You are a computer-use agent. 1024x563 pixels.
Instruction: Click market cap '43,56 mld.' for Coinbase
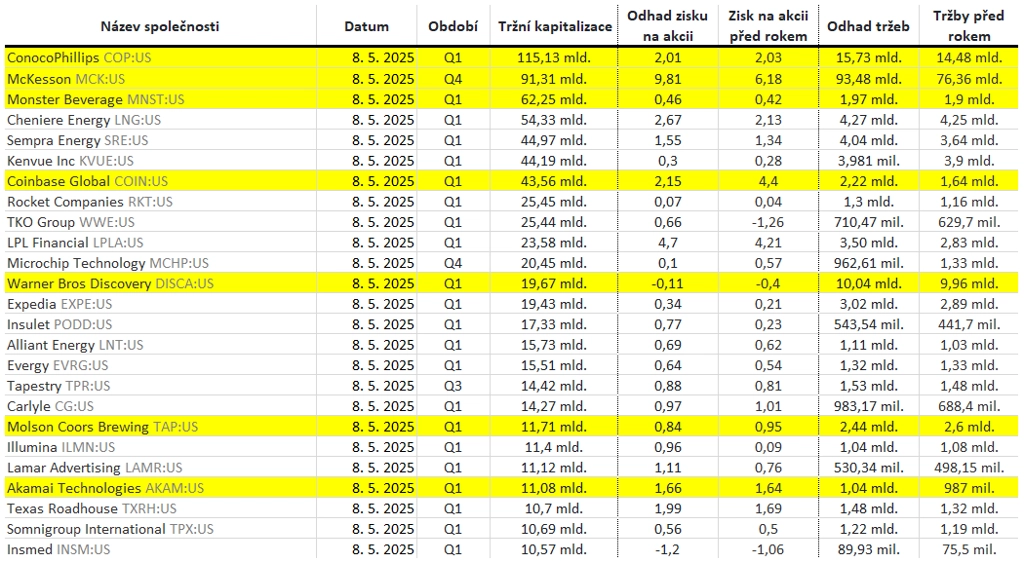pyautogui.click(x=554, y=182)
